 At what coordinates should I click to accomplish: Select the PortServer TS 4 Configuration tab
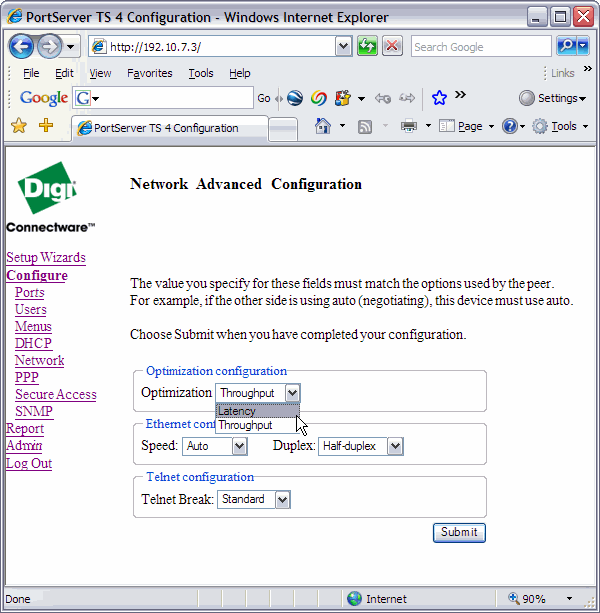pyautogui.click(x=170, y=128)
